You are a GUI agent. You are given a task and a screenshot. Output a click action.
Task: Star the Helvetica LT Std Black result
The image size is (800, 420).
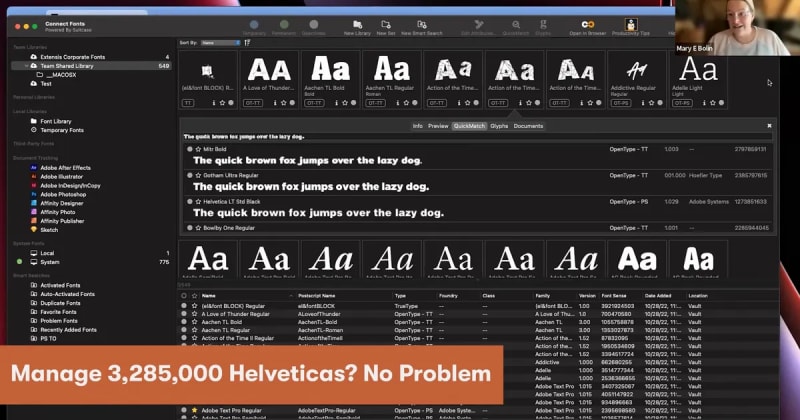coord(198,202)
